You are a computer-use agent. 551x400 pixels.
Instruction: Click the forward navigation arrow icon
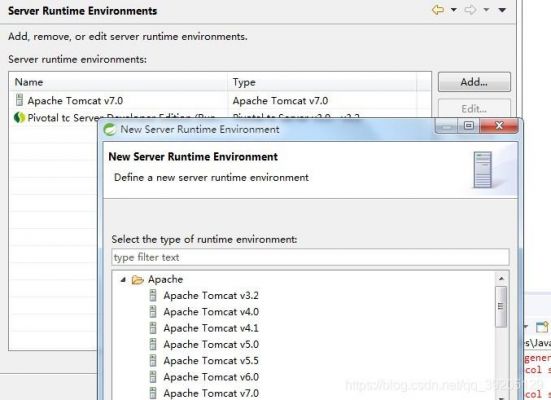click(470, 10)
